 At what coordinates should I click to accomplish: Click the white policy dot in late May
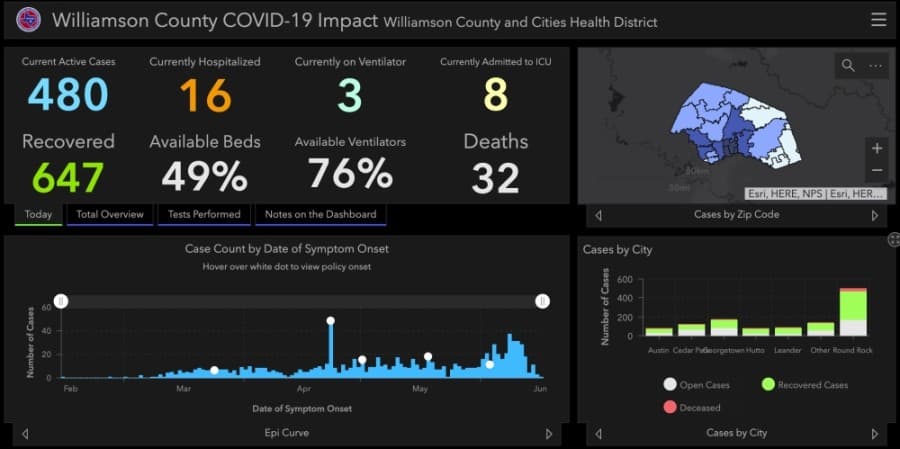[490, 365]
